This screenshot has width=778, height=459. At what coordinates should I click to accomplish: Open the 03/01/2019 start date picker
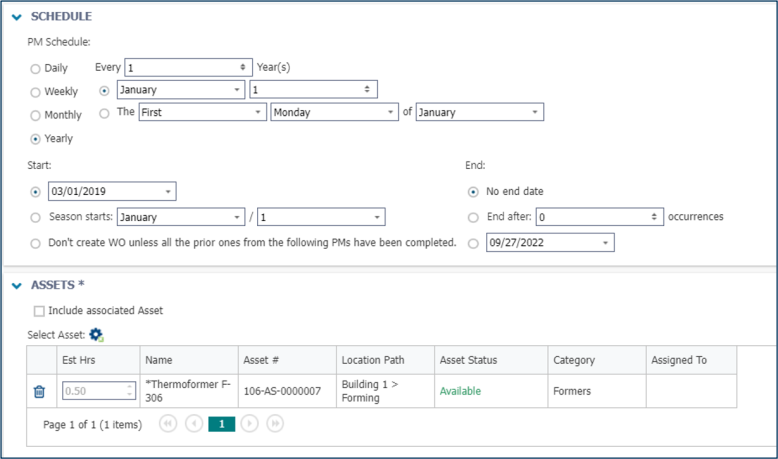pyautogui.click(x=112, y=192)
